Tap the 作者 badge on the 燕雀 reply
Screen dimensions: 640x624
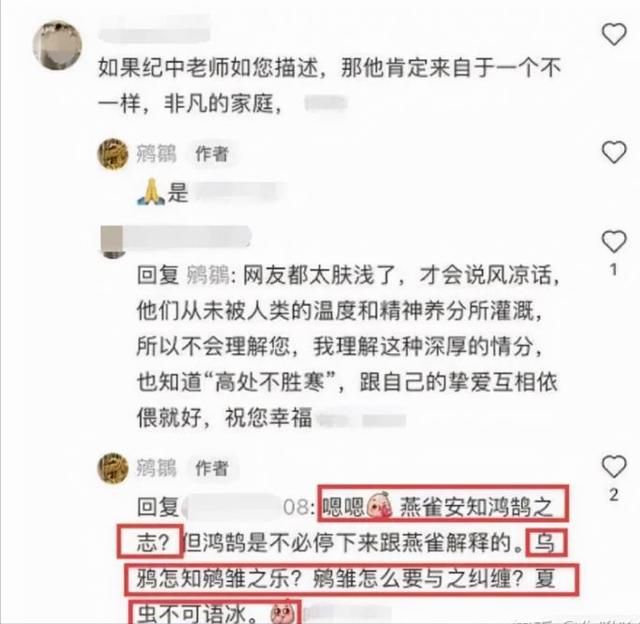[211, 468]
